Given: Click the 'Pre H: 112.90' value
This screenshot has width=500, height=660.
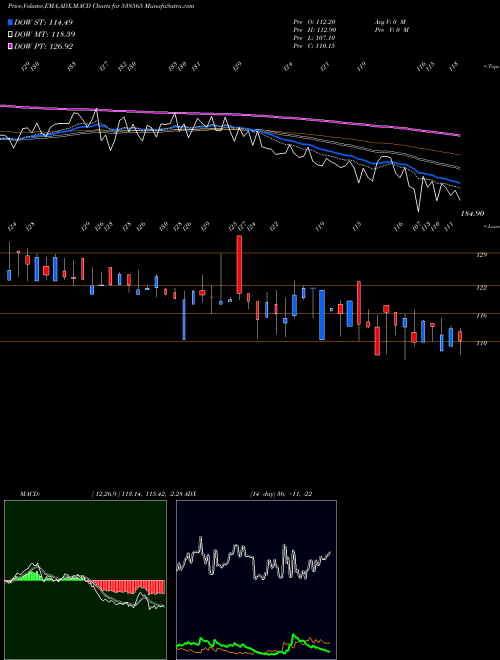Looking at the screenshot, I should pyautogui.click(x=314, y=30).
